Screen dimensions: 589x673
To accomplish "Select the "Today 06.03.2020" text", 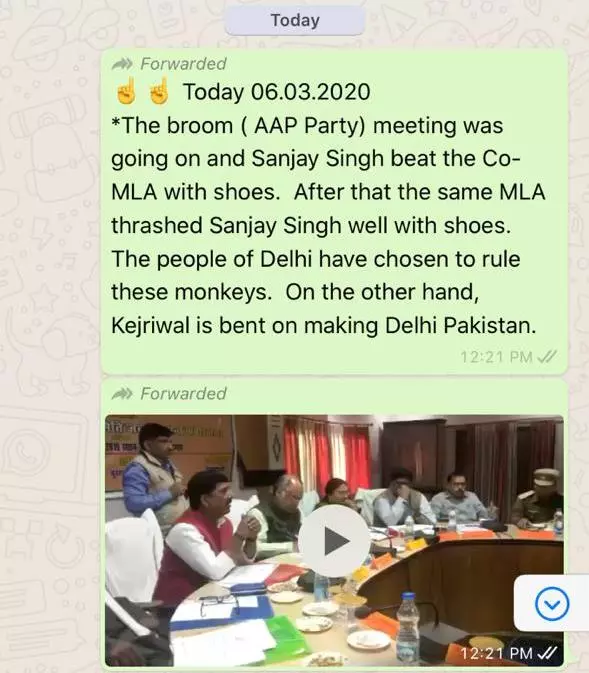I will tap(276, 92).
